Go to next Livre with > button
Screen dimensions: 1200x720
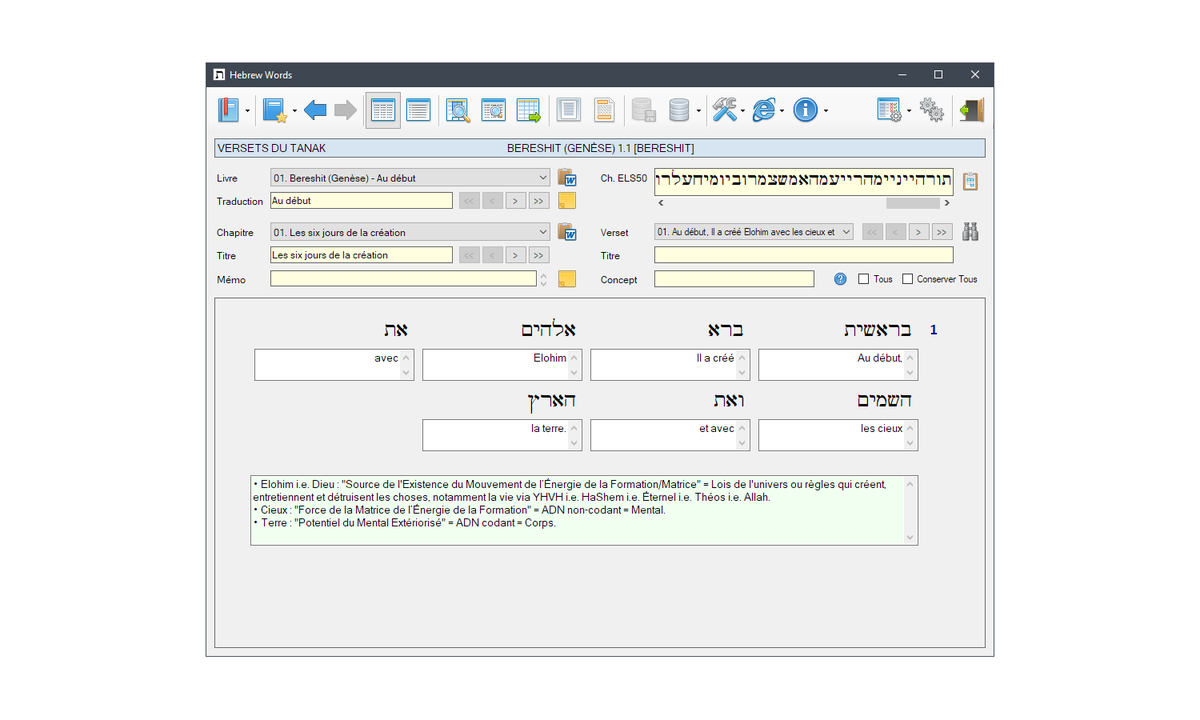(515, 201)
